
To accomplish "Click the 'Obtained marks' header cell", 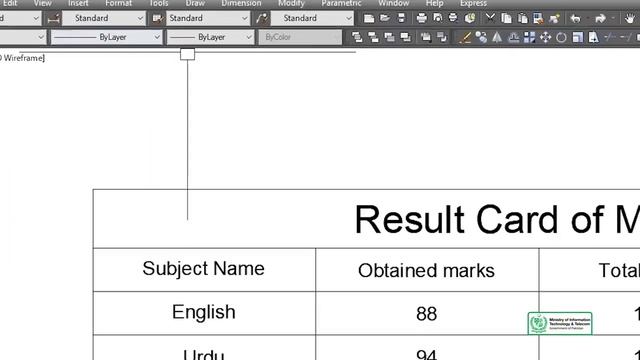I will pos(427,271).
